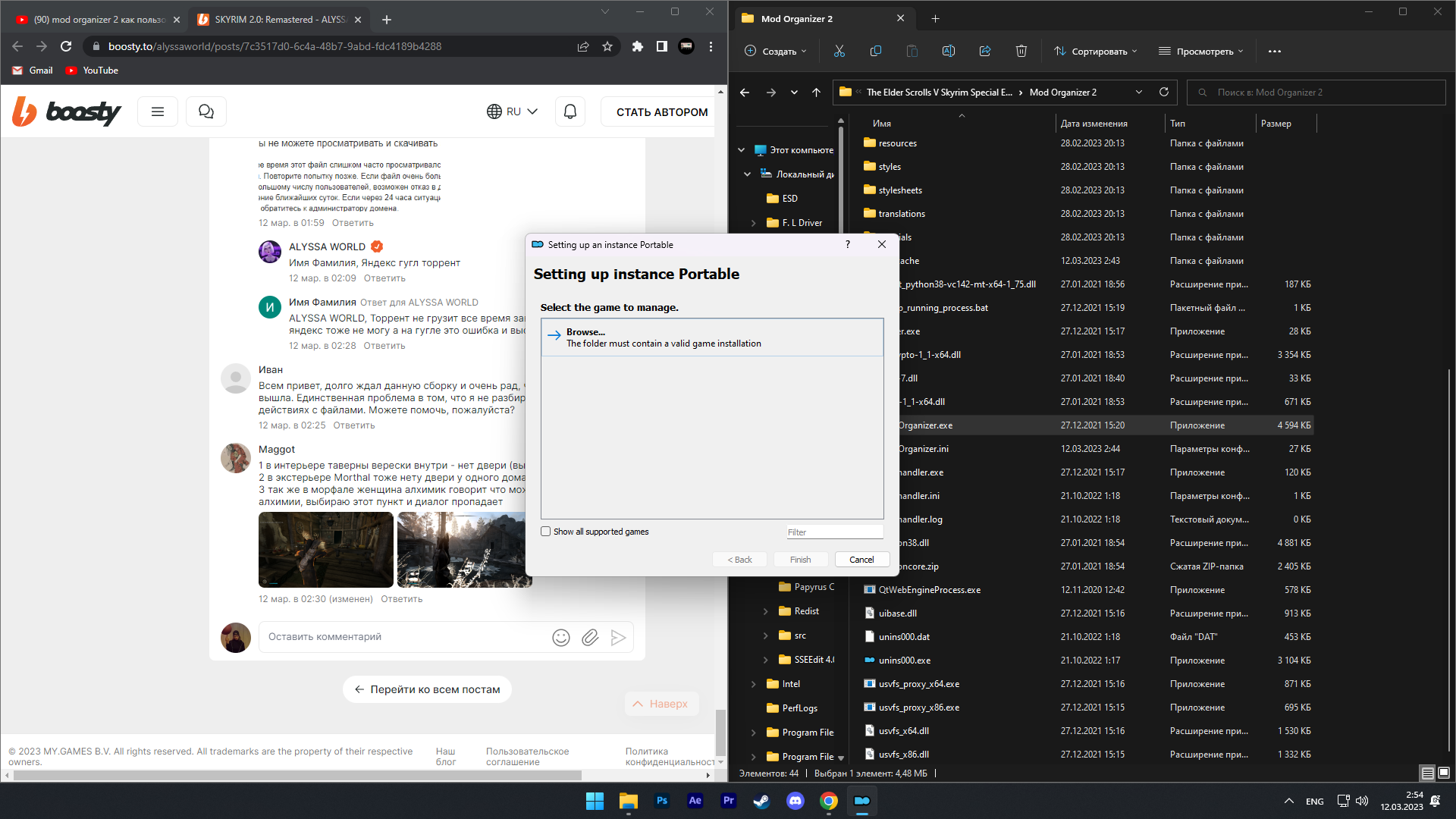Reload the browser page

pyautogui.click(x=66, y=46)
